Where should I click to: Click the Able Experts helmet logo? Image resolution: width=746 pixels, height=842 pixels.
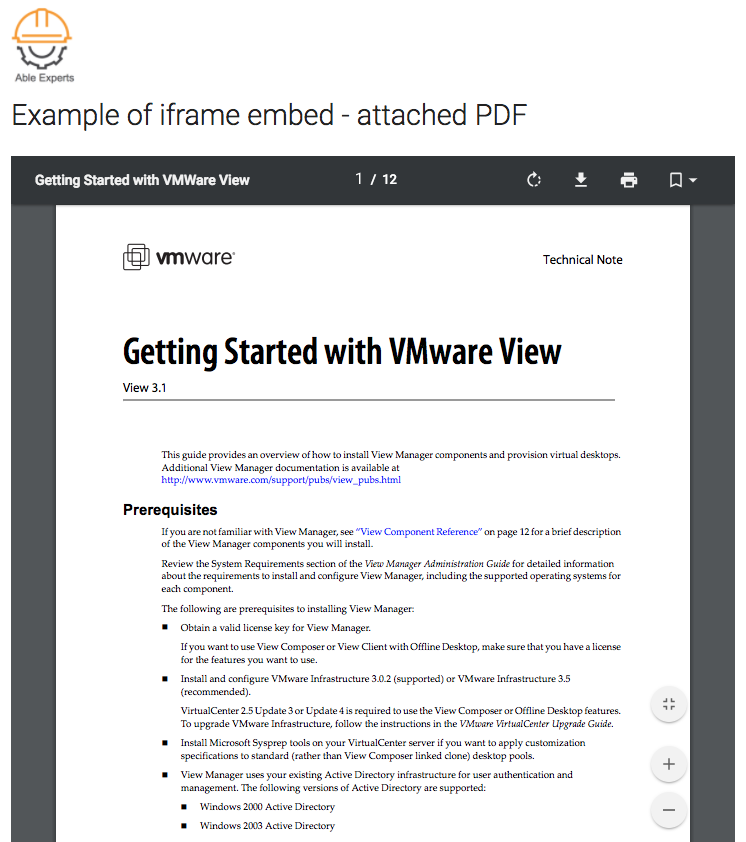(x=42, y=39)
